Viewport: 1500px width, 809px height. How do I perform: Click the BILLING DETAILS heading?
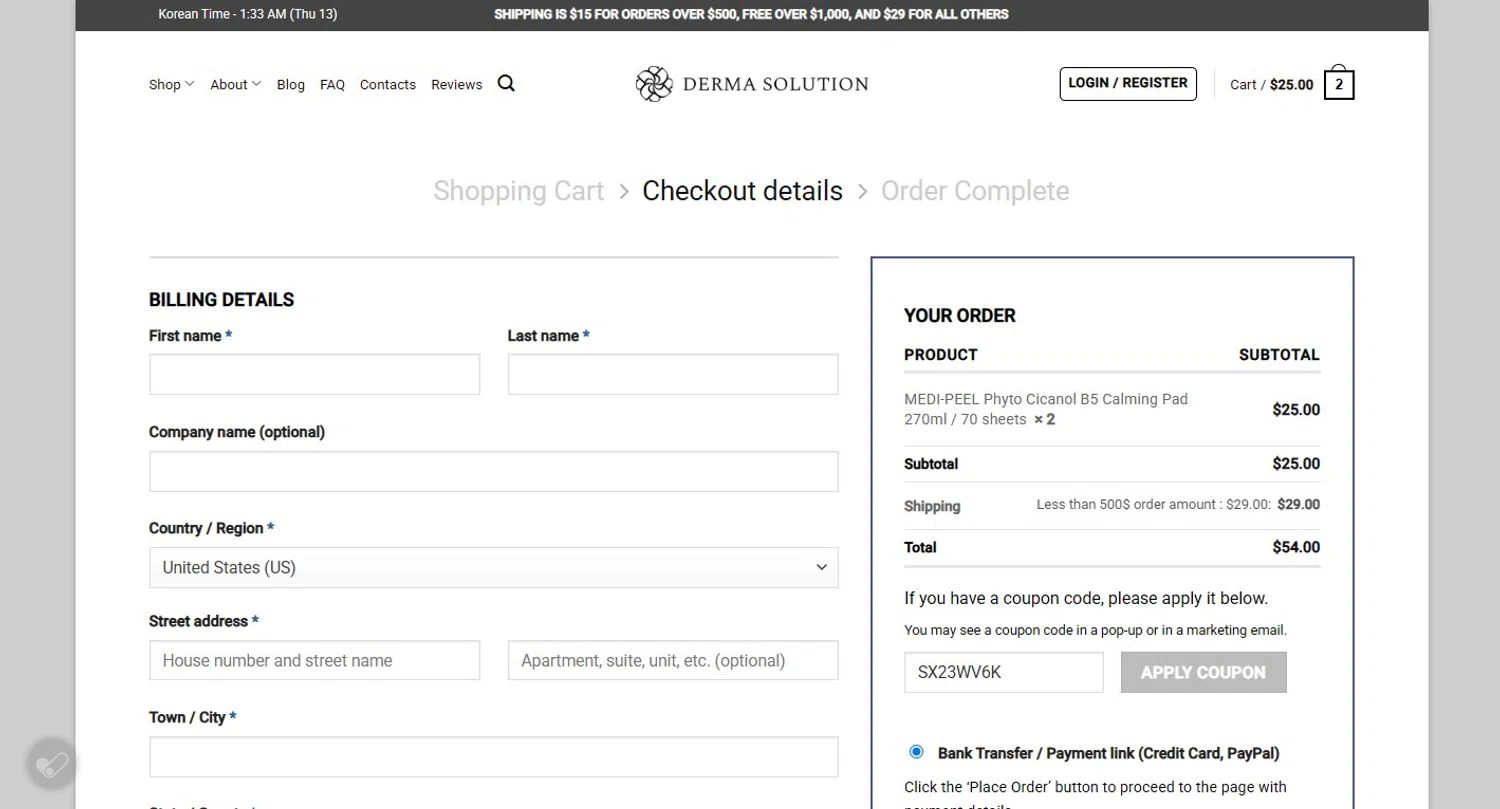[x=221, y=300]
